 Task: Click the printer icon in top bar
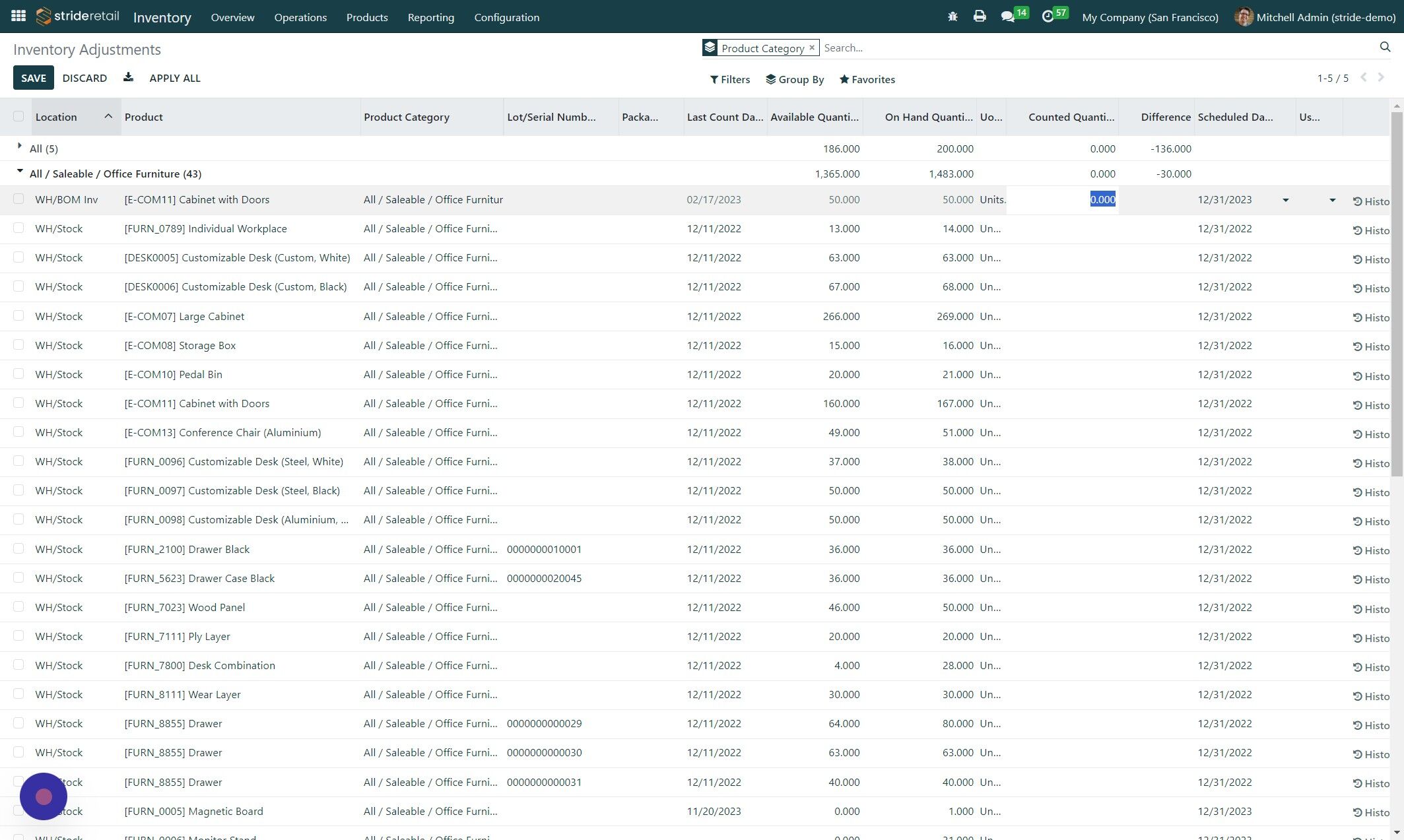tap(980, 16)
